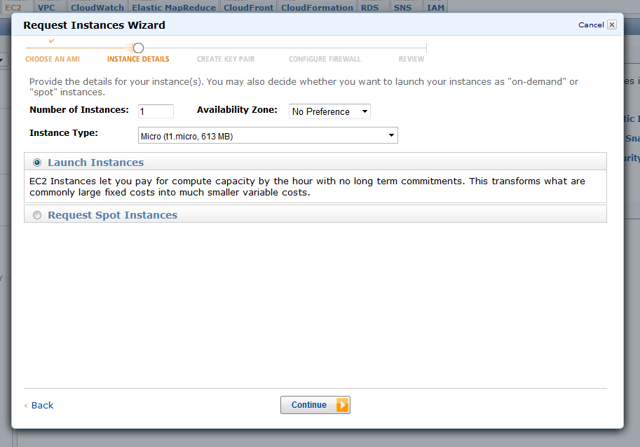
Task: Open the Availability Zone dropdown
Action: click(x=330, y=111)
